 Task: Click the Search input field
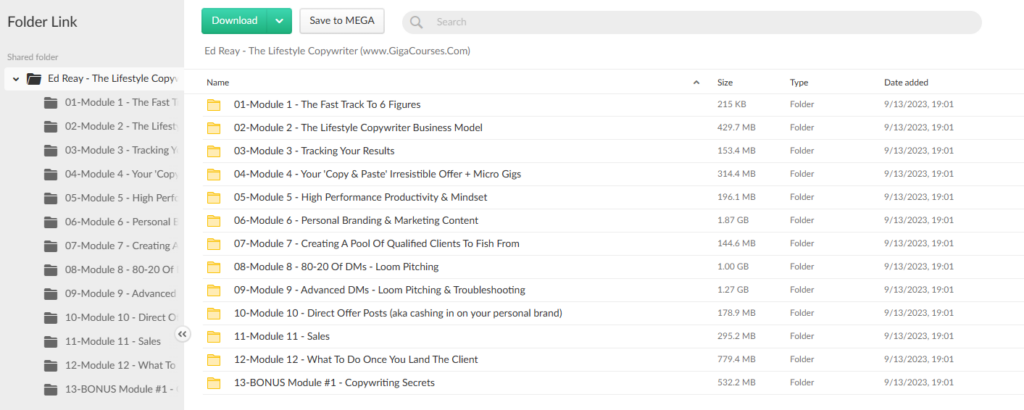(700, 22)
